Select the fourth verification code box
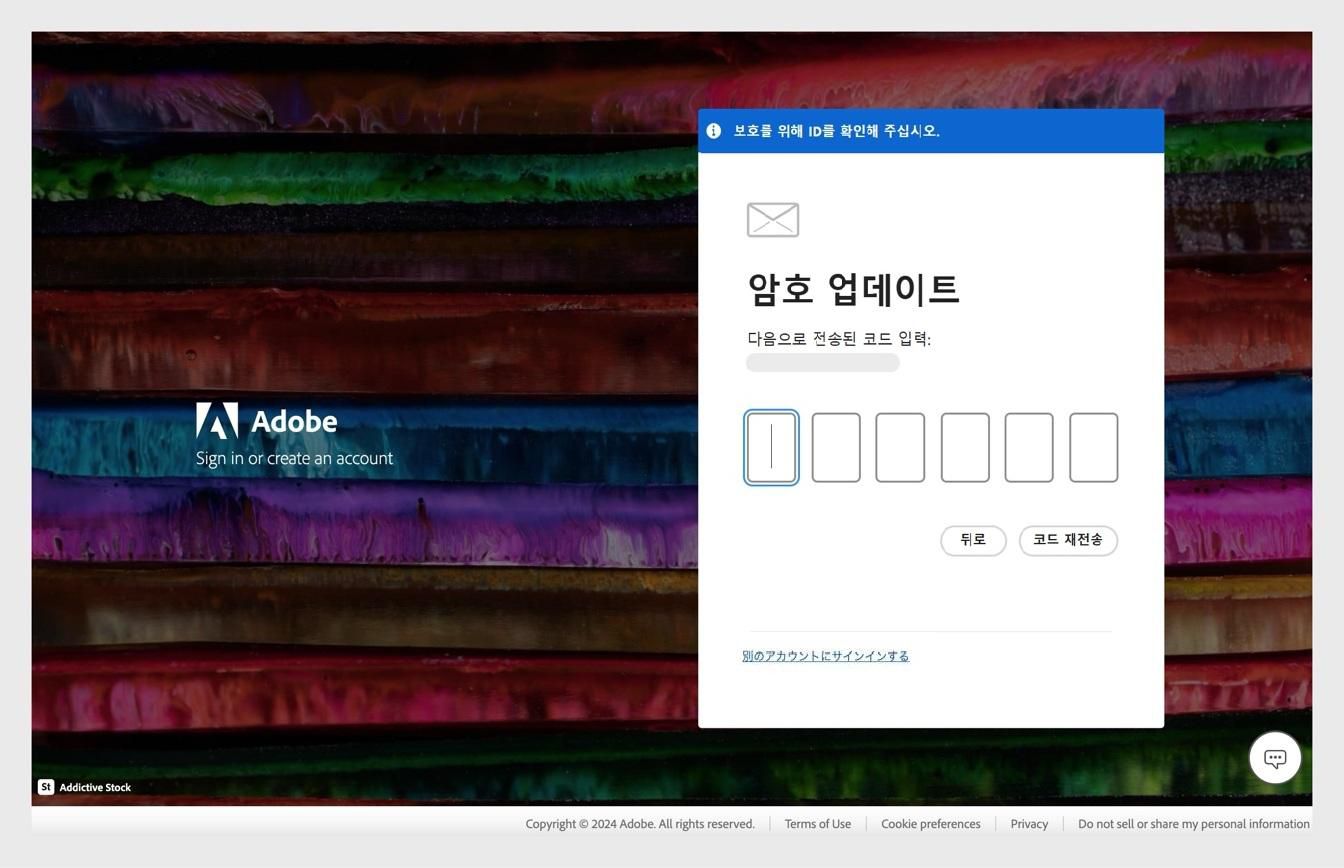 click(963, 447)
